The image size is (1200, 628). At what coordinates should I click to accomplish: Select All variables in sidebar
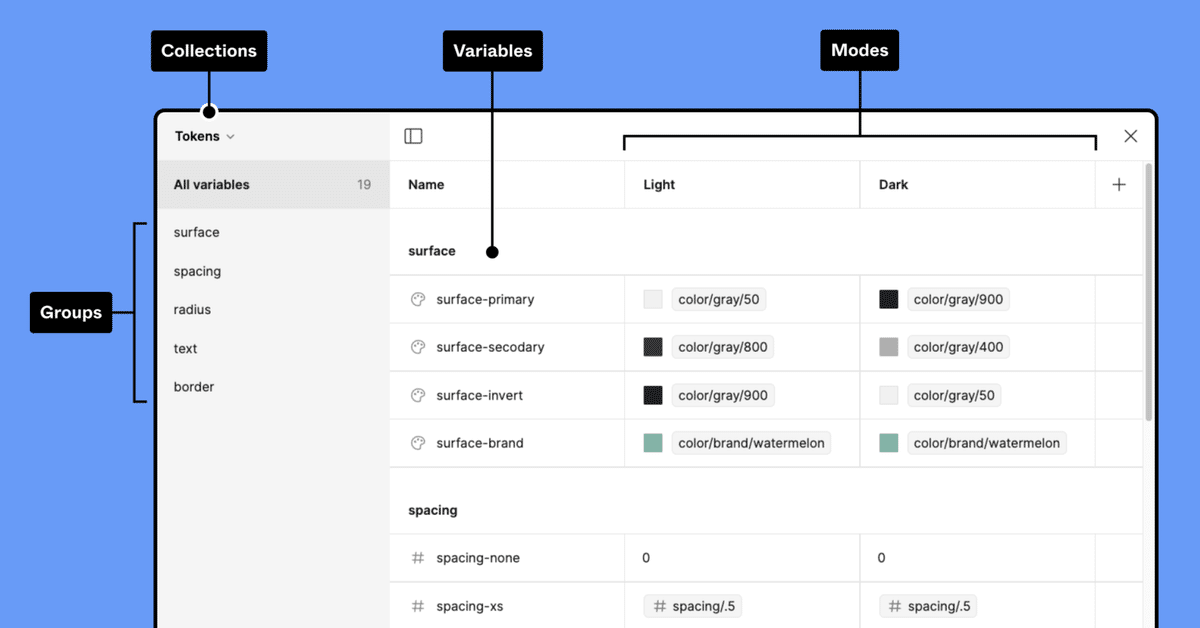click(x=273, y=184)
